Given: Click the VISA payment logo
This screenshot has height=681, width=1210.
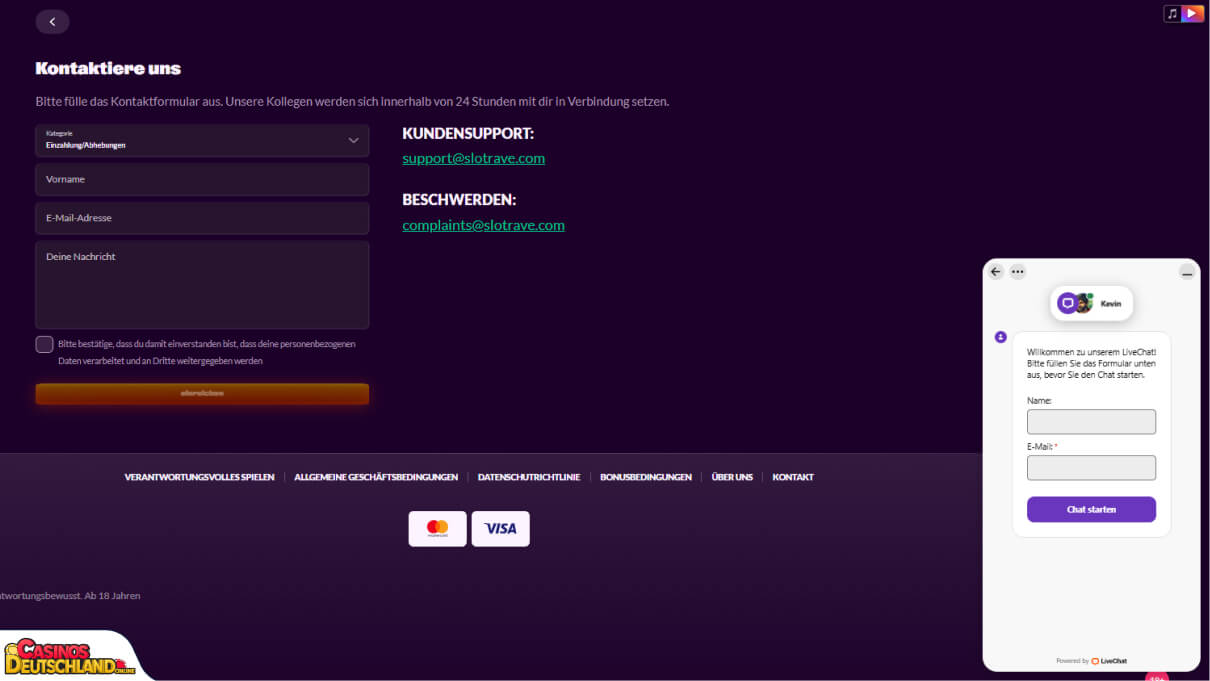Looking at the screenshot, I should [x=500, y=528].
